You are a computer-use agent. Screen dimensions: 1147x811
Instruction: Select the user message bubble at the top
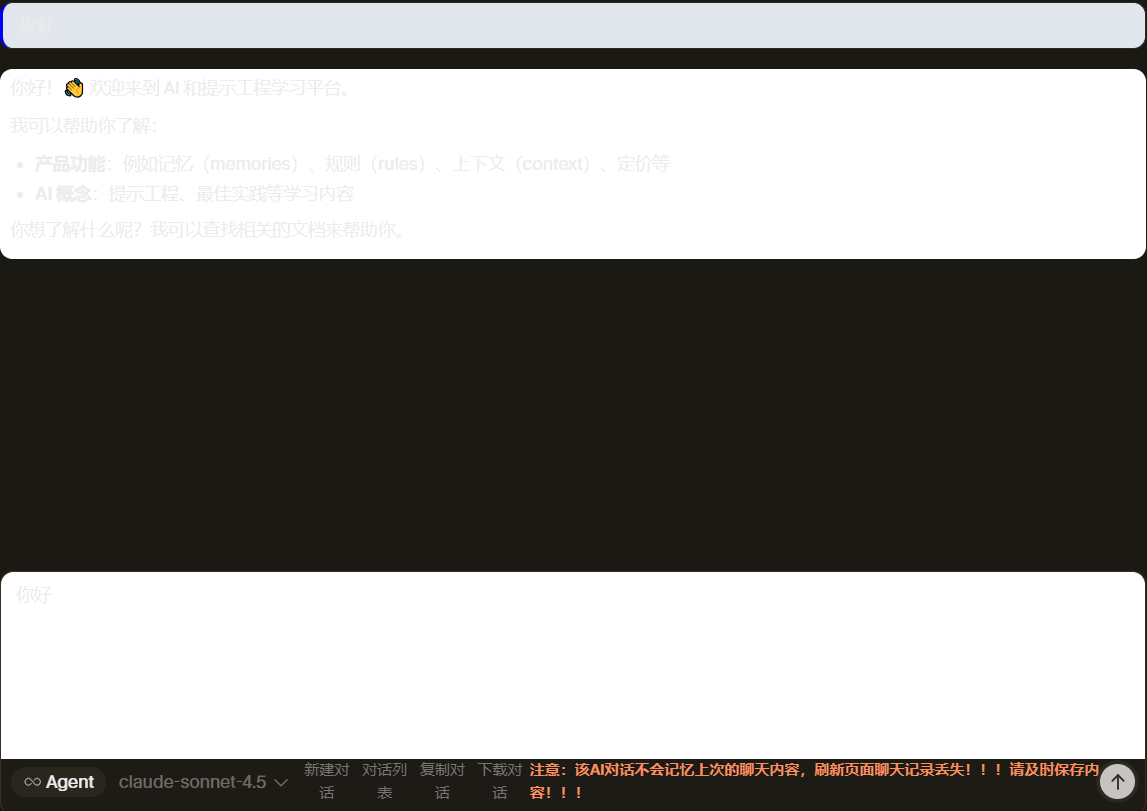click(x=572, y=26)
